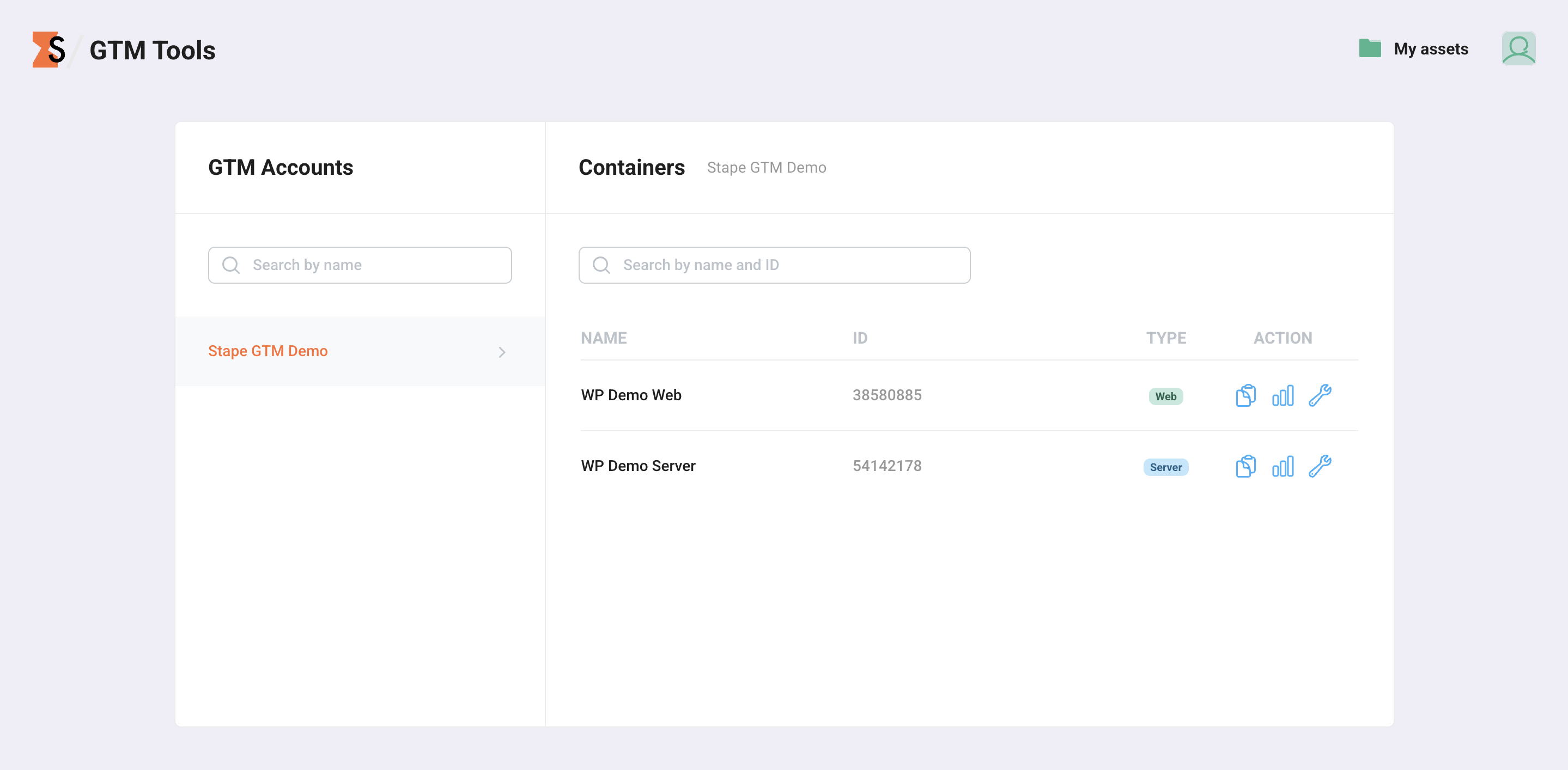Click the copy icon for WP Demo Web
This screenshot has height=770, width=1568.
point(1245,395)
